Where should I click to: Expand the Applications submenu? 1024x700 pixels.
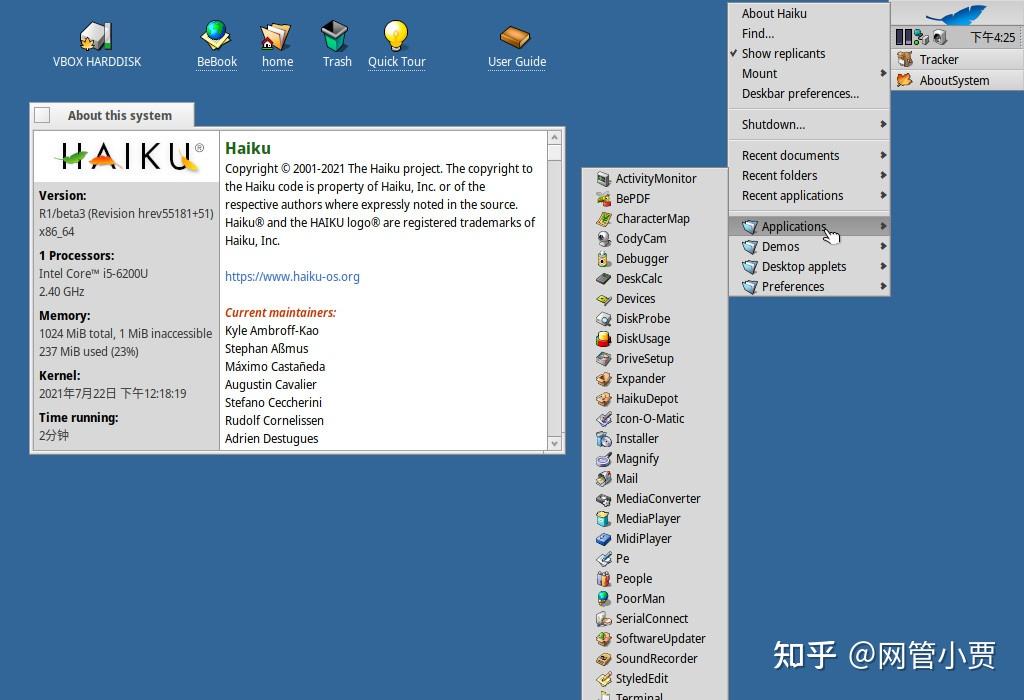click(809, 227)
